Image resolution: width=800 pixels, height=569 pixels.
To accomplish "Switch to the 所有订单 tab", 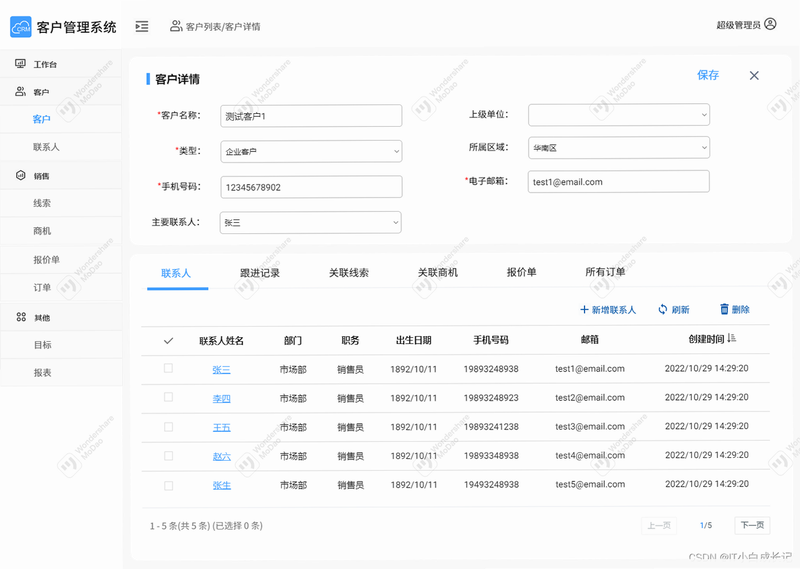I will pyautogui.click(x=606, y=272).
